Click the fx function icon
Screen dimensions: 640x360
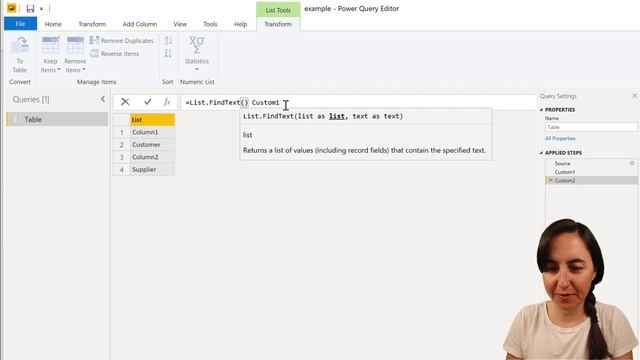click(167, 102)
